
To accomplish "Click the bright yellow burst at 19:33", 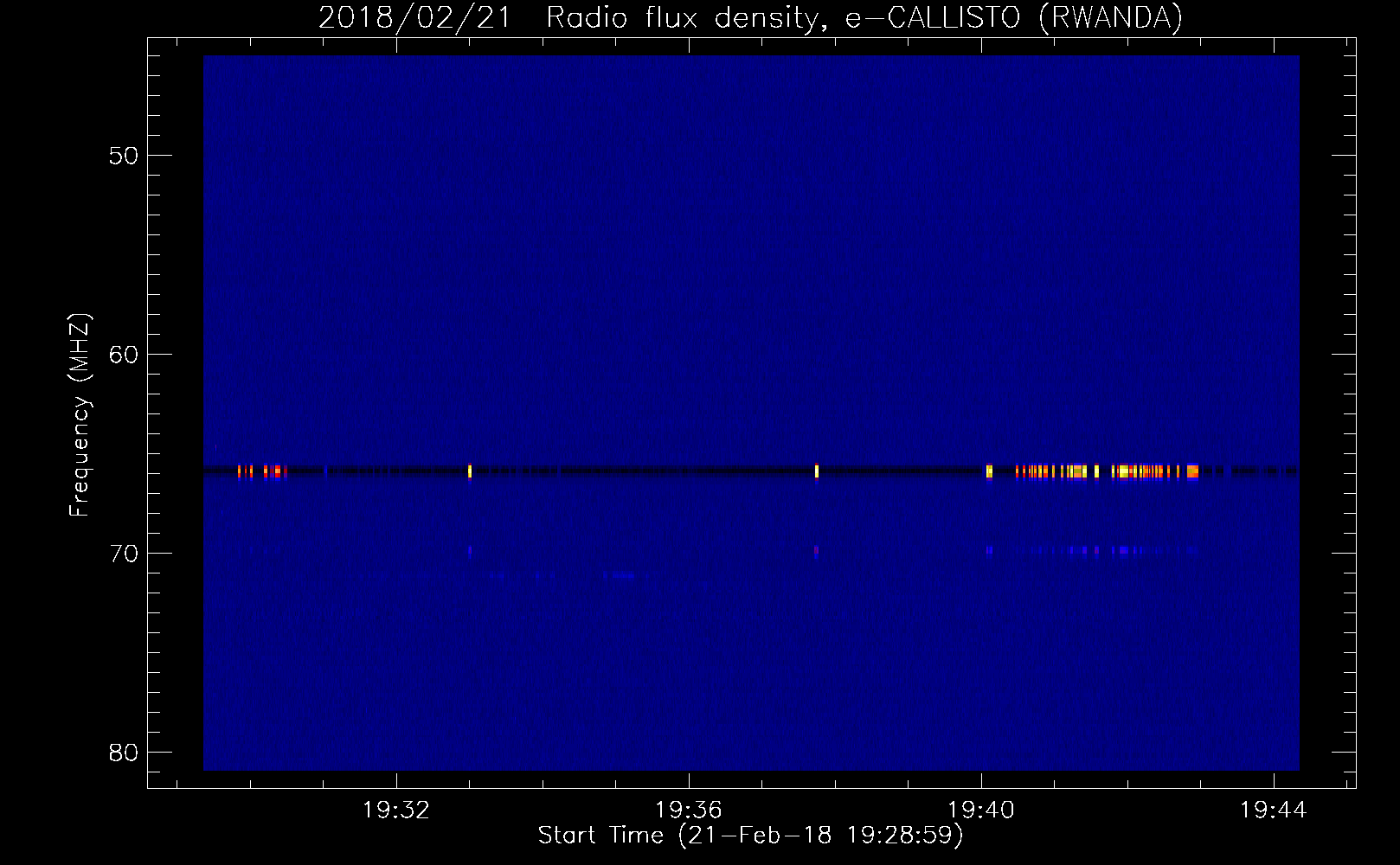I will 470,471.
